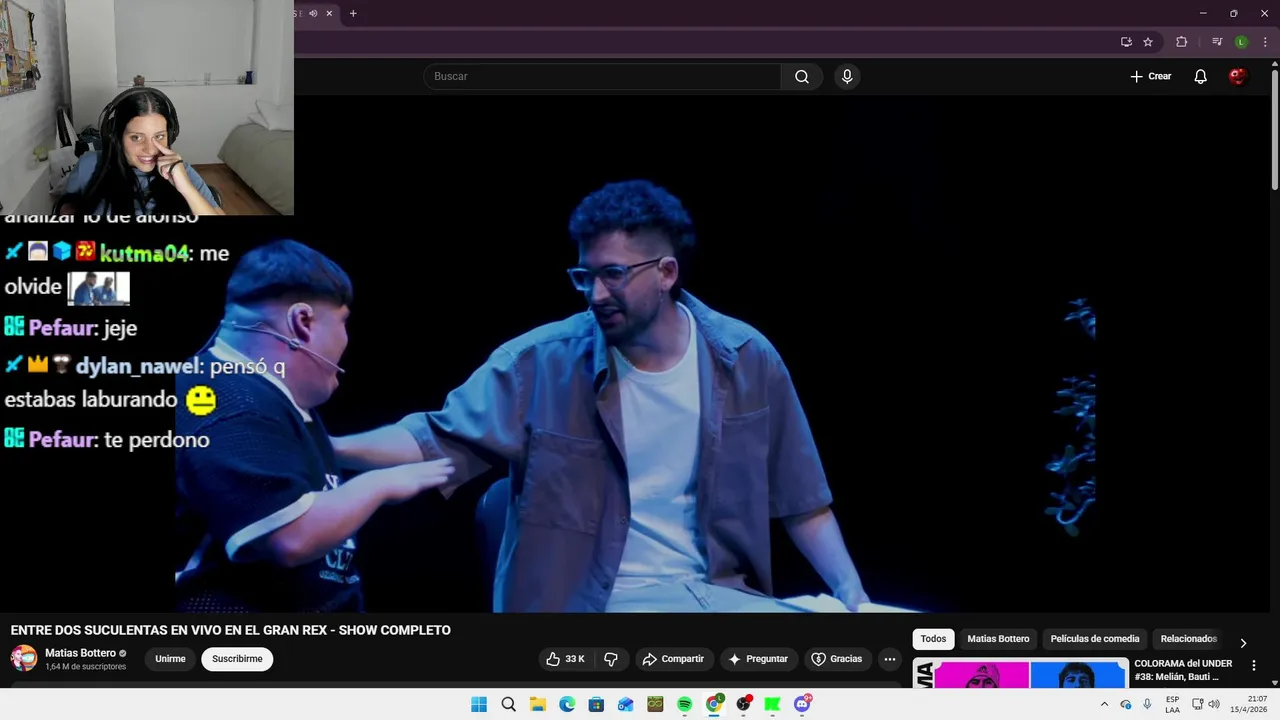The width and height of the screenshot is (1280, 720).
Task: Open YouTube account avatar menu
Action: [x=1238, y=77]
